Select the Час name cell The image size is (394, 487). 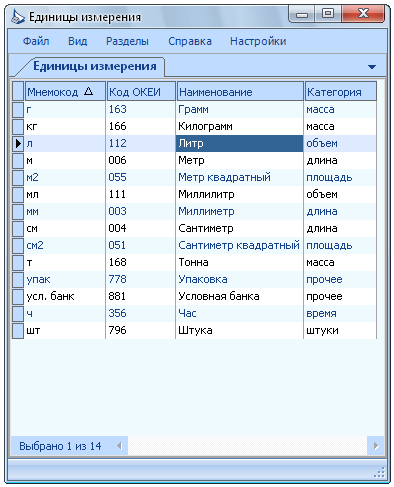point(240,314)
